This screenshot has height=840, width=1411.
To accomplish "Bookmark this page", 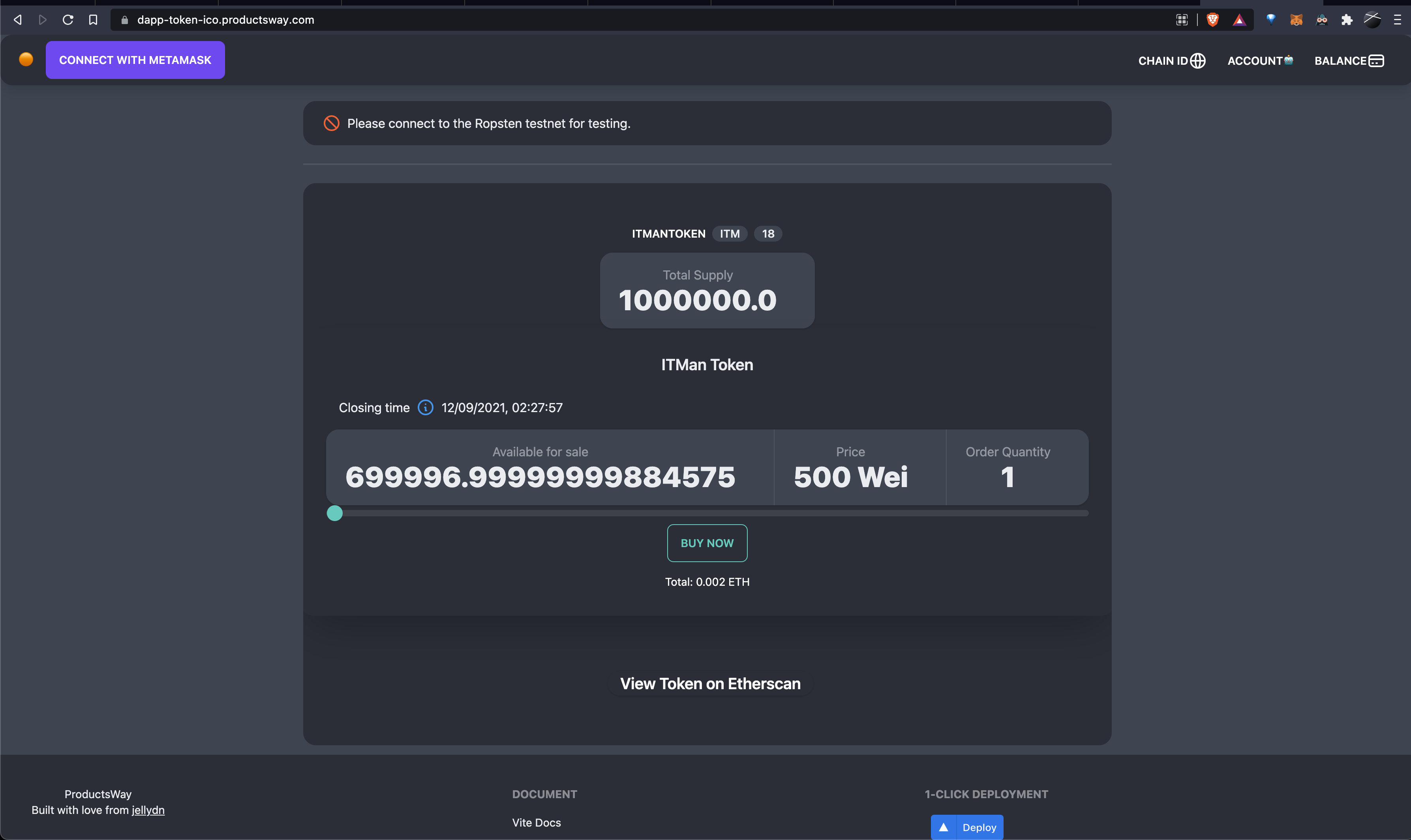I will click(94, 20).
